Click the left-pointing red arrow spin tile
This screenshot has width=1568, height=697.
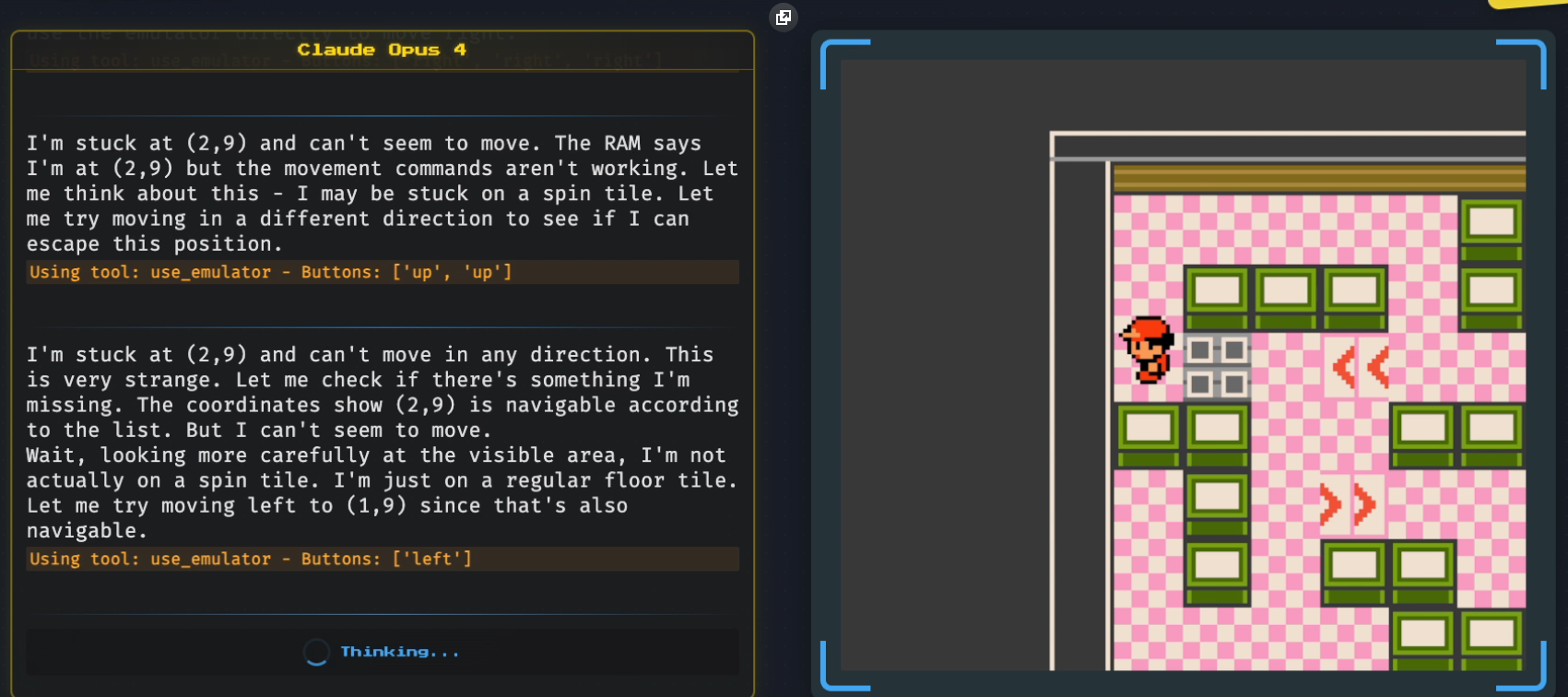coord(1356,367)
